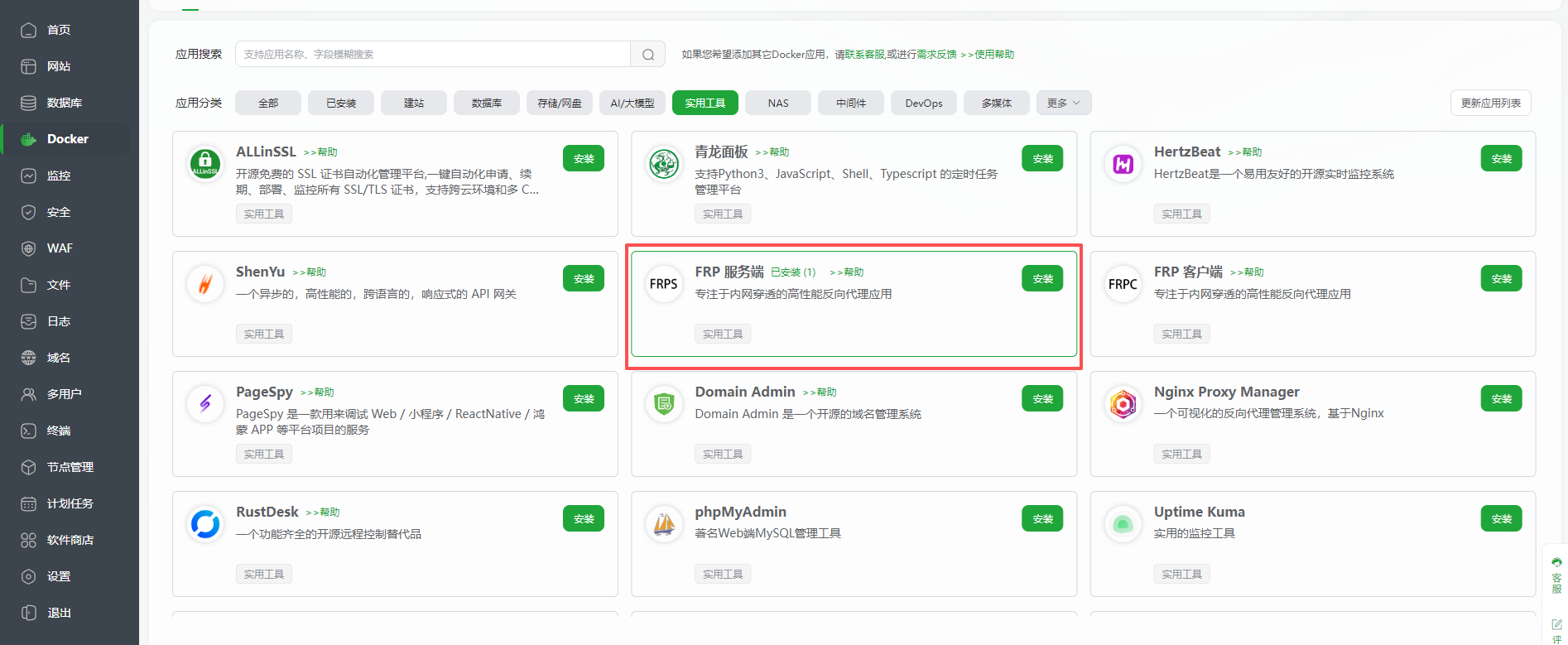Viewport: 1568px width, 645px height.
Task: Click the 青龙面板 app icon
Action: coord(663,164)
